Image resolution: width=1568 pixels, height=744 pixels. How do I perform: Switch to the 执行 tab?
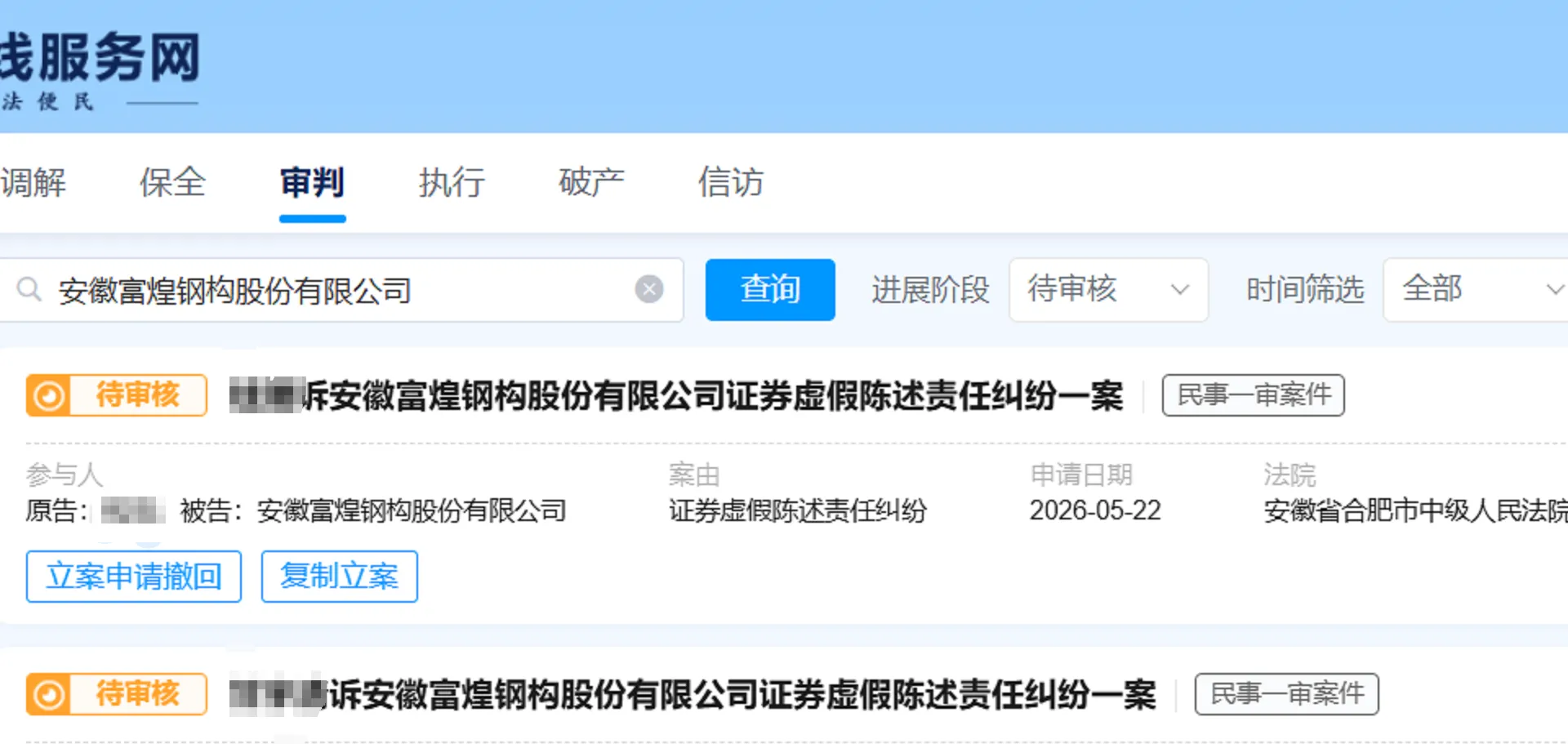[452, 182]
